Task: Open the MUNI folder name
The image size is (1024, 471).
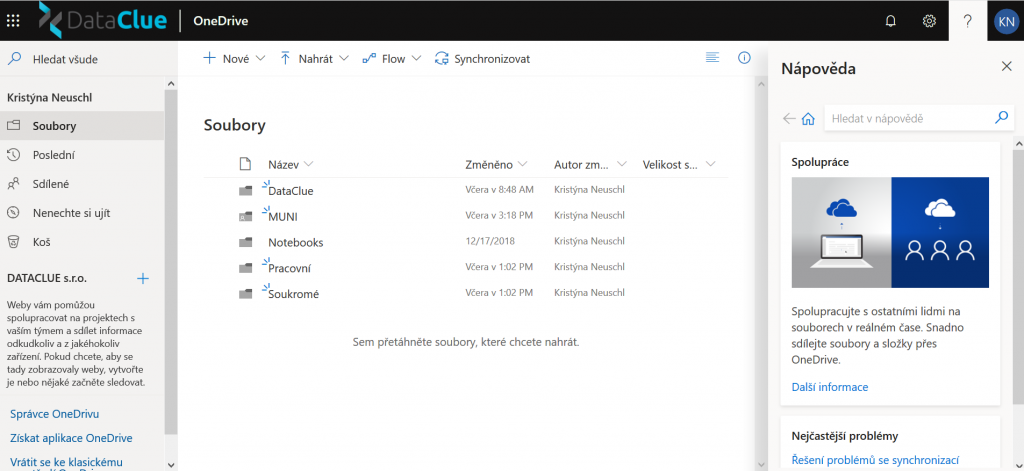Action: point(283,217)
